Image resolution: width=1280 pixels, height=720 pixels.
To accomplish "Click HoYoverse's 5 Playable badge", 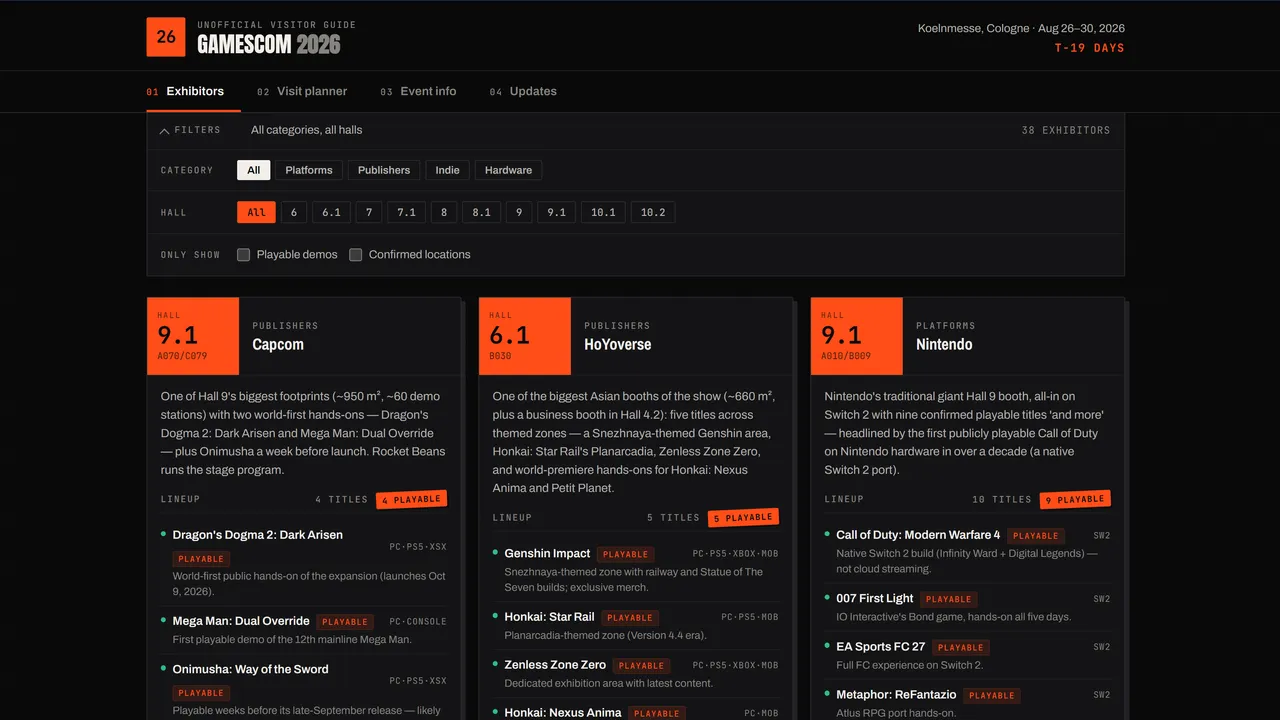I will click(743, 518).
